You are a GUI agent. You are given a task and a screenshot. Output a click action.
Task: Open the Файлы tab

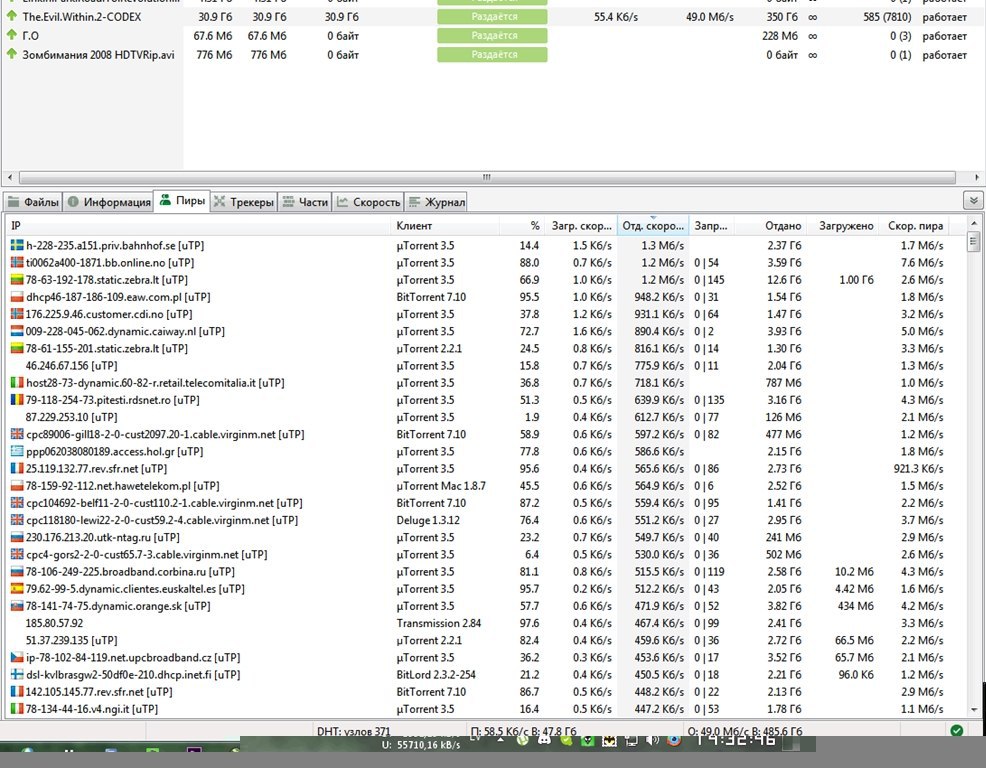tap(33, 202)
